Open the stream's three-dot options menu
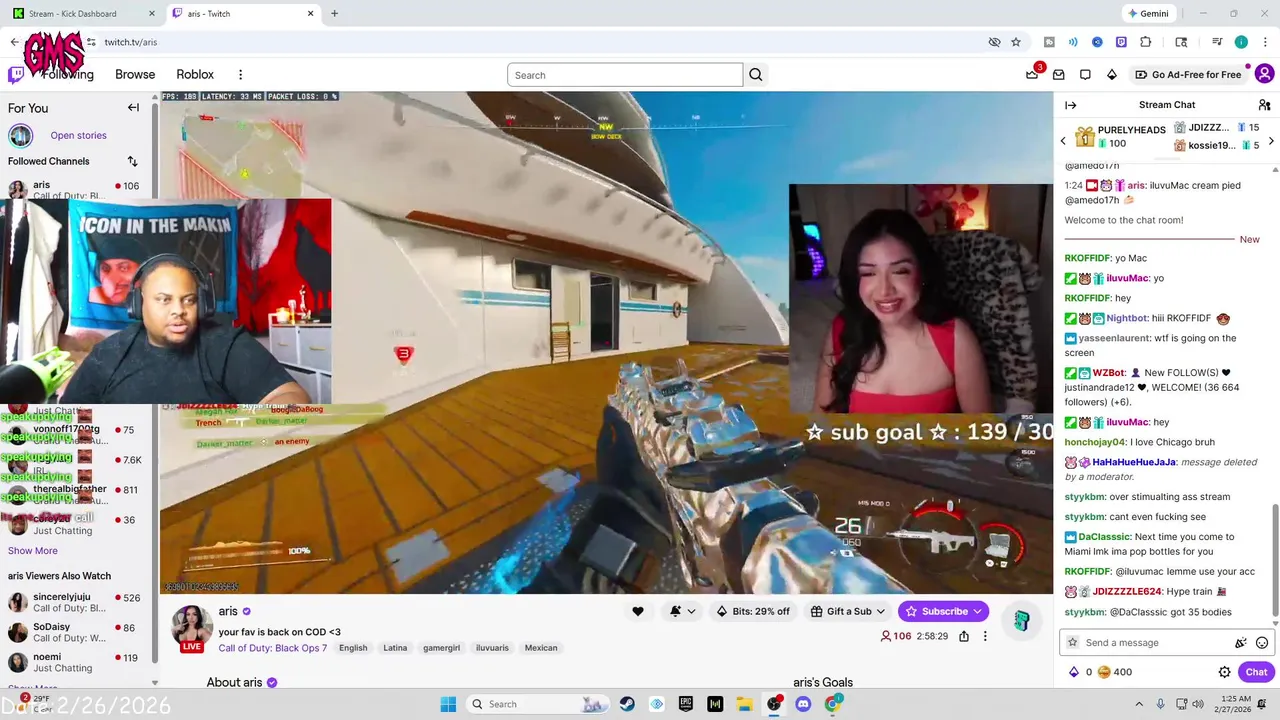Screen dimensions: 1280x720 click(985, 636)
